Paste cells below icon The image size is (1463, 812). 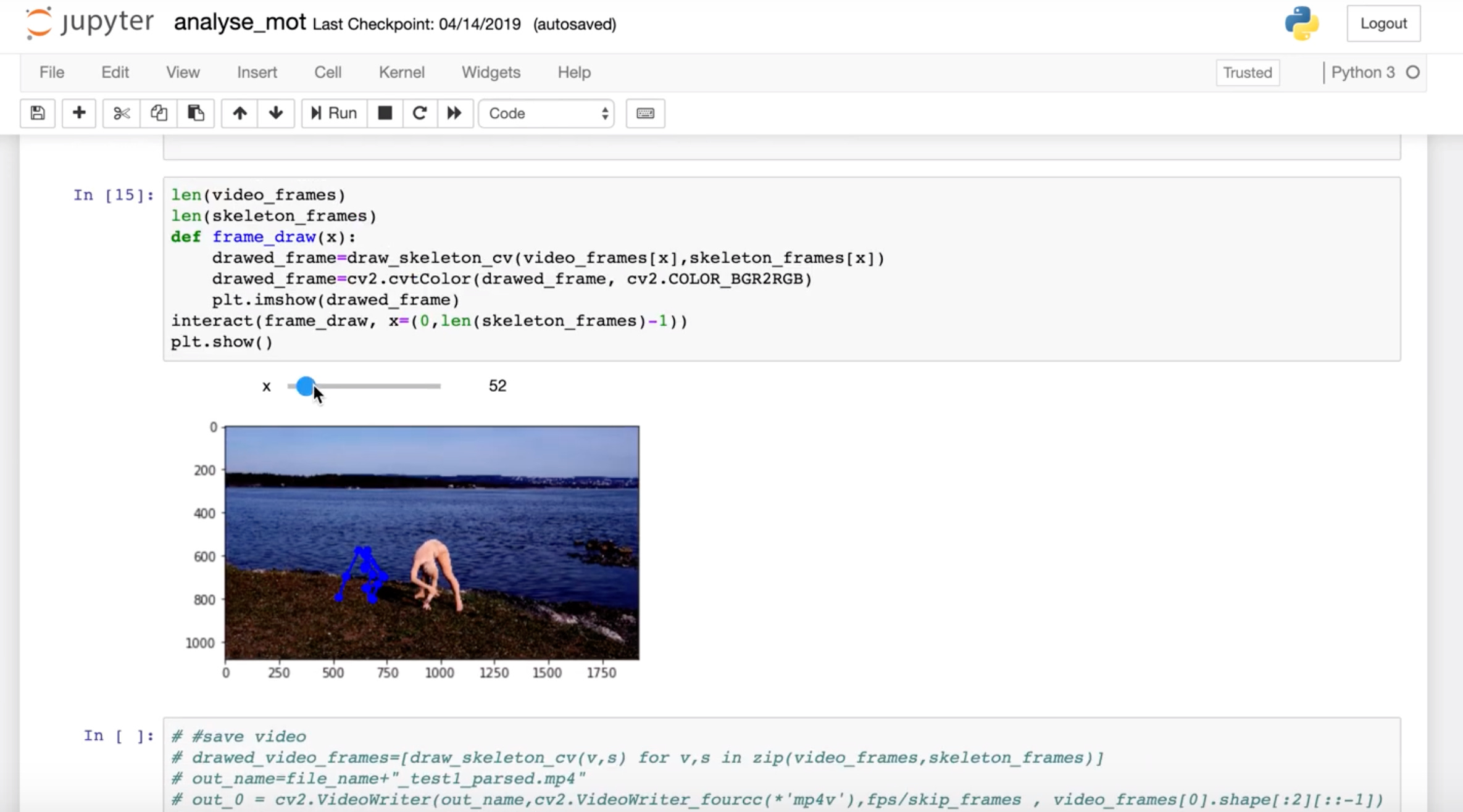pyautogui.click(x=196, y=113)
